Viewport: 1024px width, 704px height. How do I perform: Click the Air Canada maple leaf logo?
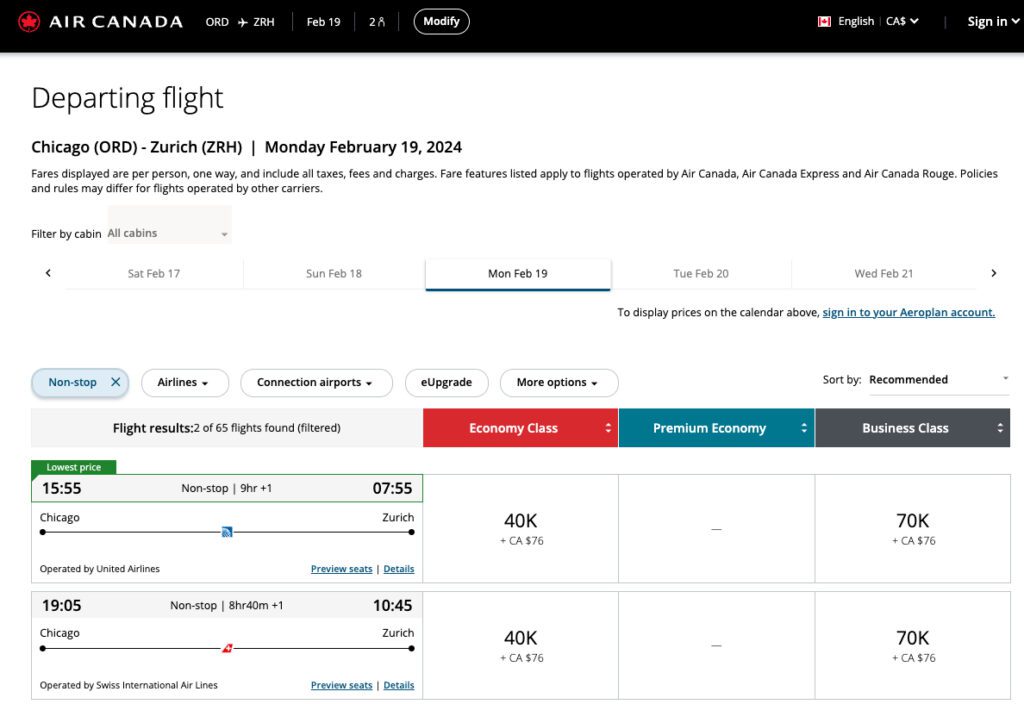(29, 21)
